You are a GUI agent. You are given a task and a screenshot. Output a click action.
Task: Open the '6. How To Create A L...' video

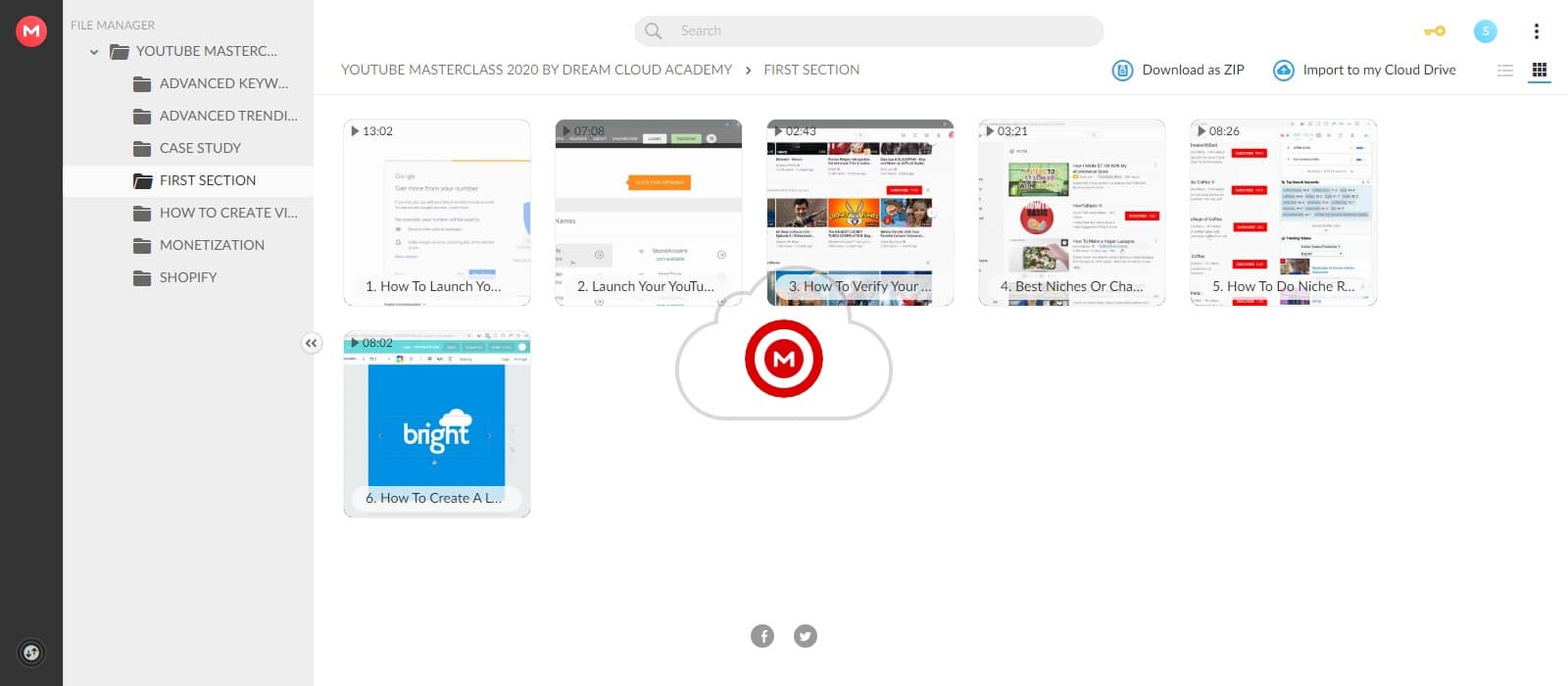(x=437, y=424)
